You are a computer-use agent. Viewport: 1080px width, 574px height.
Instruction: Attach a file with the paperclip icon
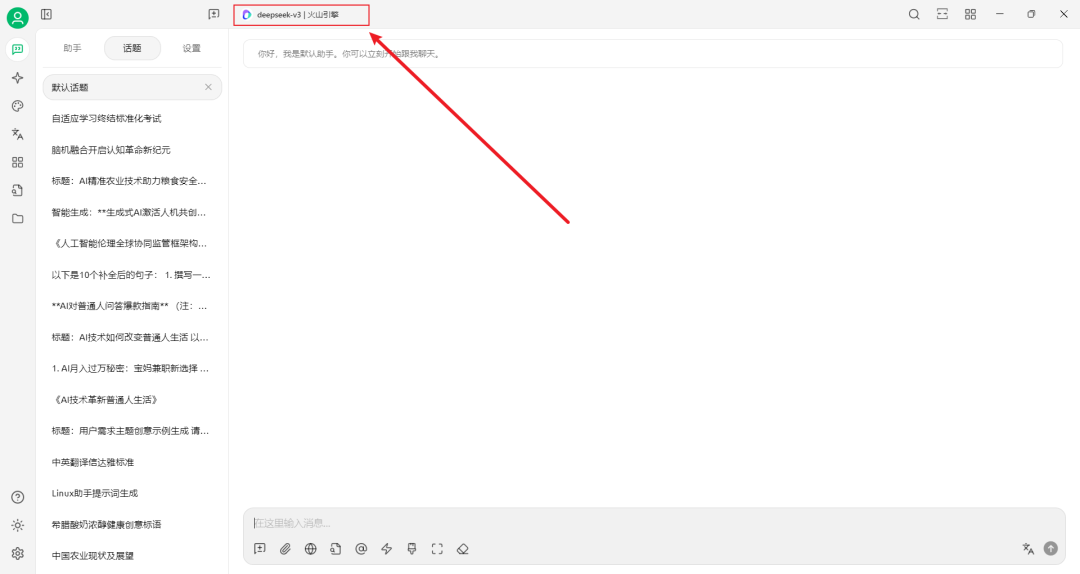pyautogui.click(x=285, y=549)
